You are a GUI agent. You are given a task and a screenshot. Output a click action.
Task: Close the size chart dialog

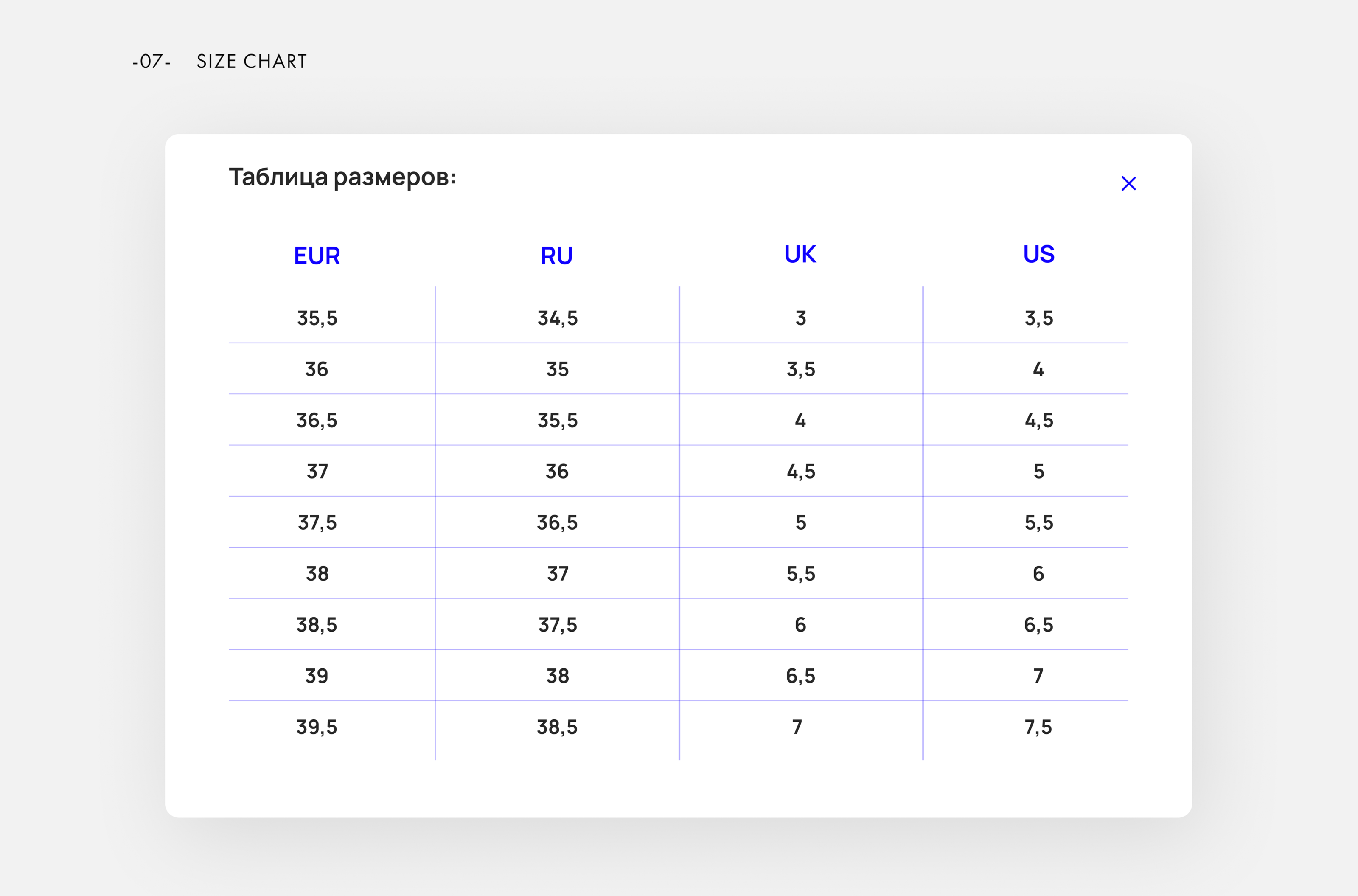point(1128,183)
